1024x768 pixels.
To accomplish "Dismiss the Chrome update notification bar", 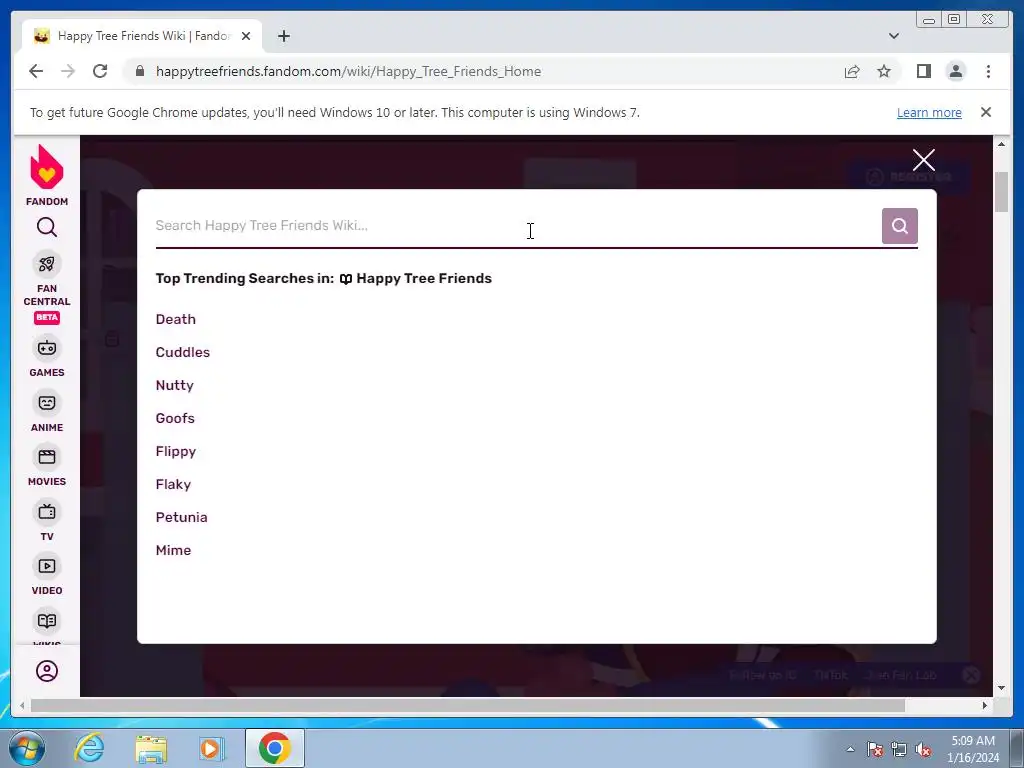I will (985, 112).
